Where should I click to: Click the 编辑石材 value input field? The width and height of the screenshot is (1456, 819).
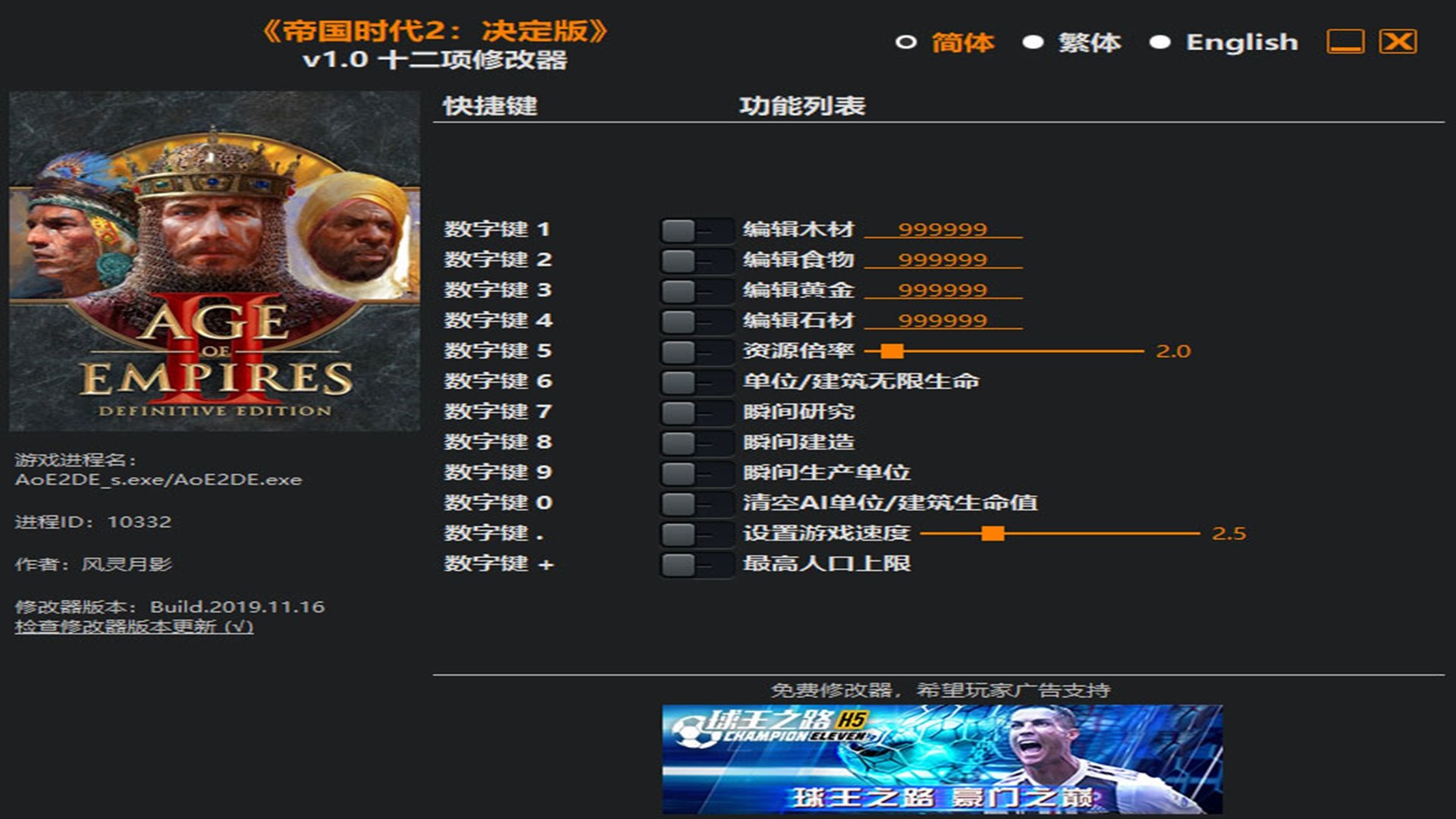pos(943,320)
